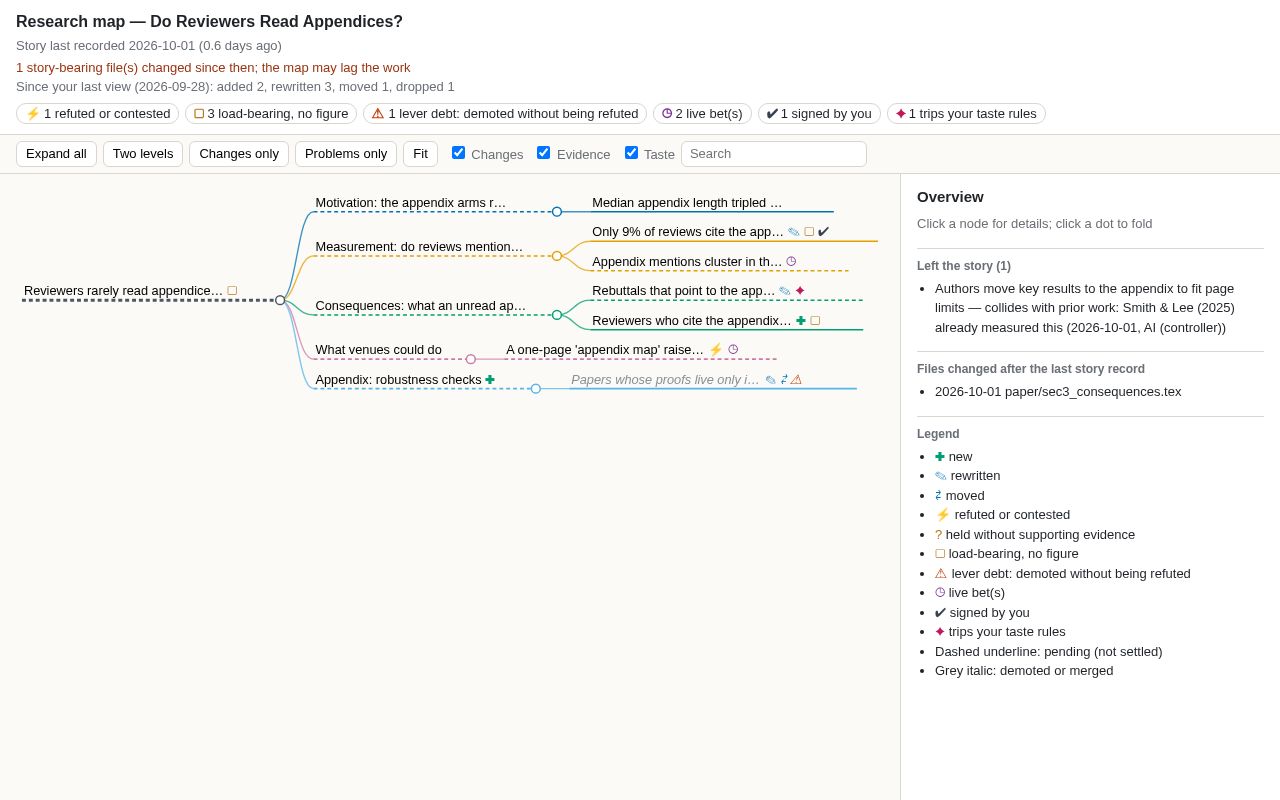This screenshot has height=800, width=1280.
Task: Click the load-bearing no figure chip
Action: click(x=271, y=114)
